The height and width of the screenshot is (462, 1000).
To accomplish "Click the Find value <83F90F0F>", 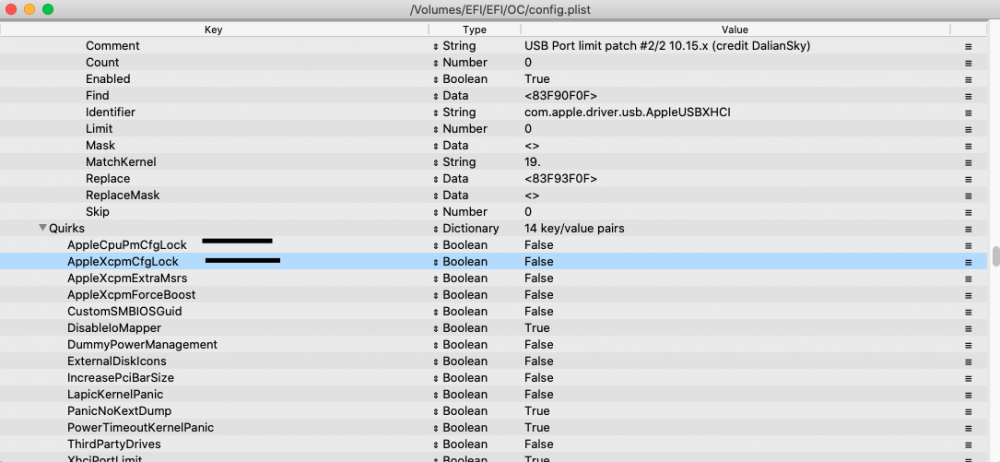I will (561, 96).
